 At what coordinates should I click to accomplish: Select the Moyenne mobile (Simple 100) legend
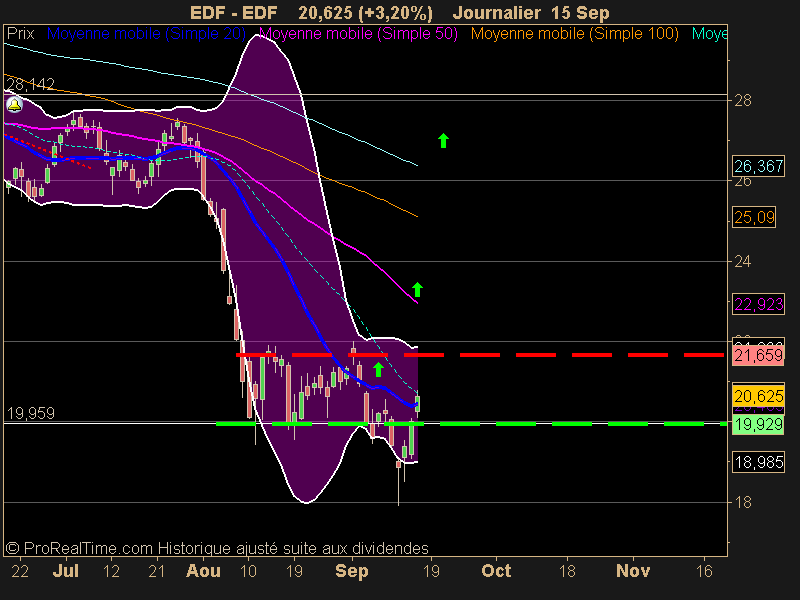click(574, 34)
